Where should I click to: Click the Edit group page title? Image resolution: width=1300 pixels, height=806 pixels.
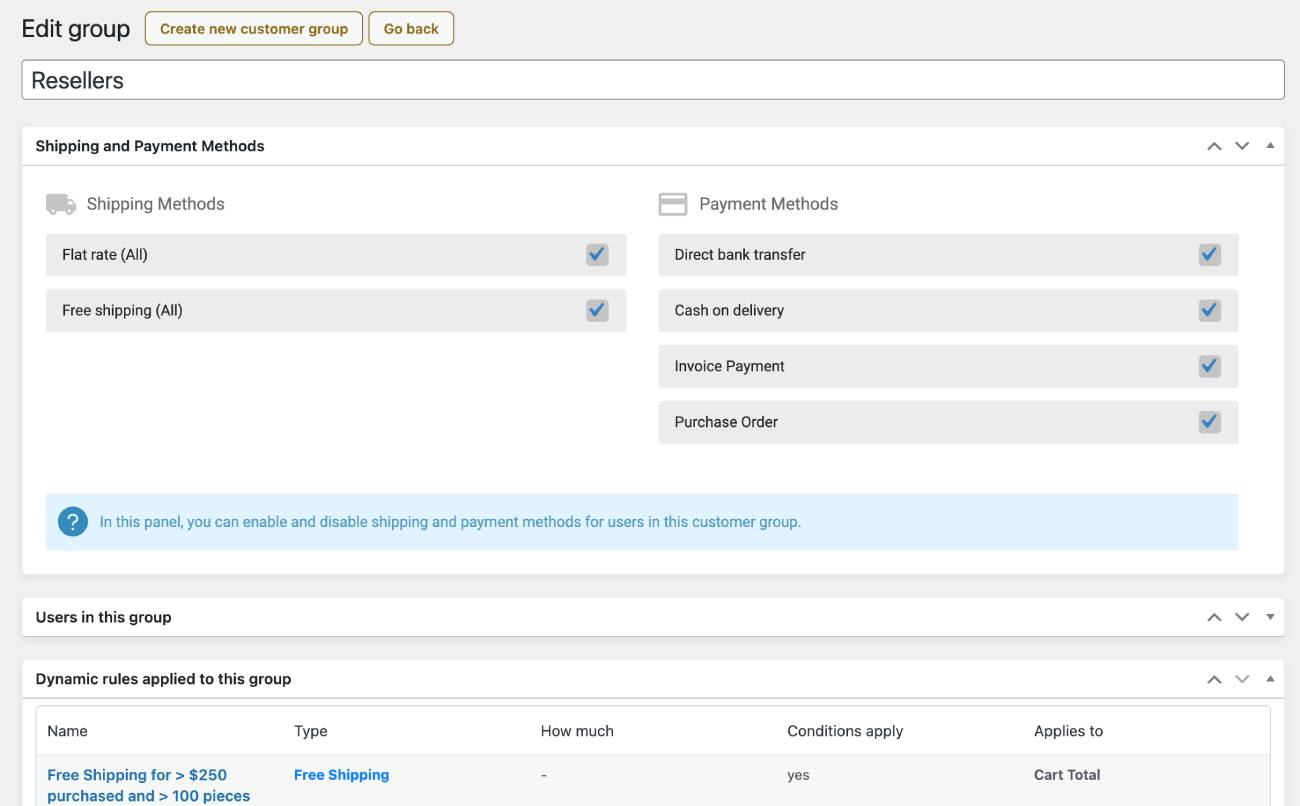(x=76, y=29)
